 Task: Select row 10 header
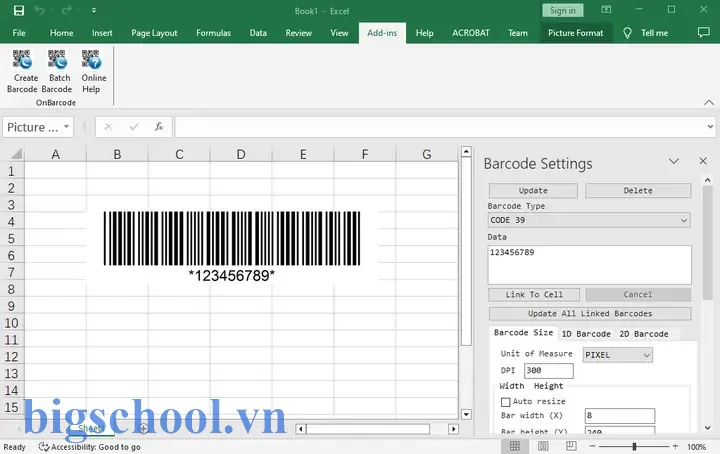11,323
